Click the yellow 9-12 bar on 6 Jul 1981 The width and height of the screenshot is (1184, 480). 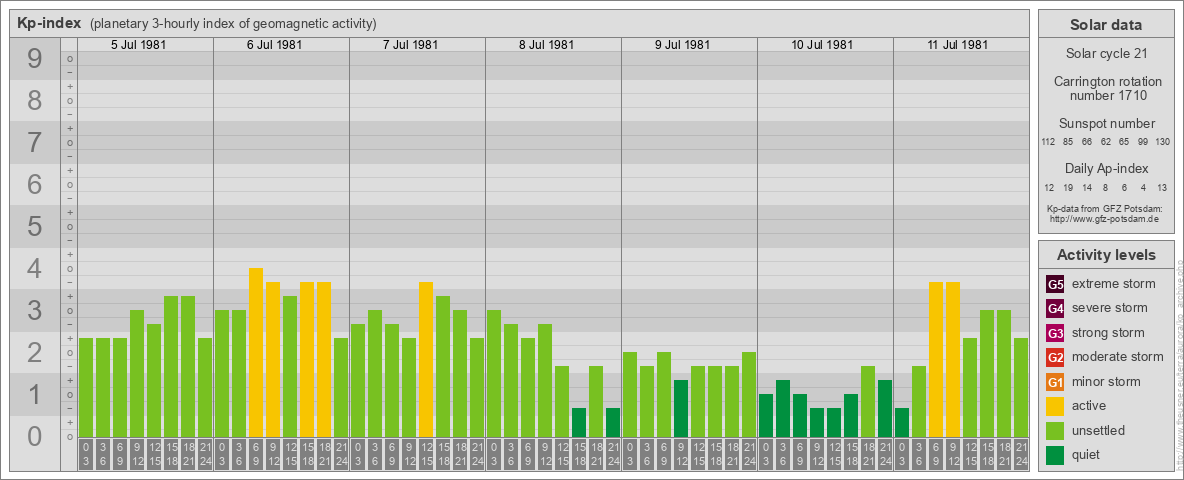click(x=273, y=359)
